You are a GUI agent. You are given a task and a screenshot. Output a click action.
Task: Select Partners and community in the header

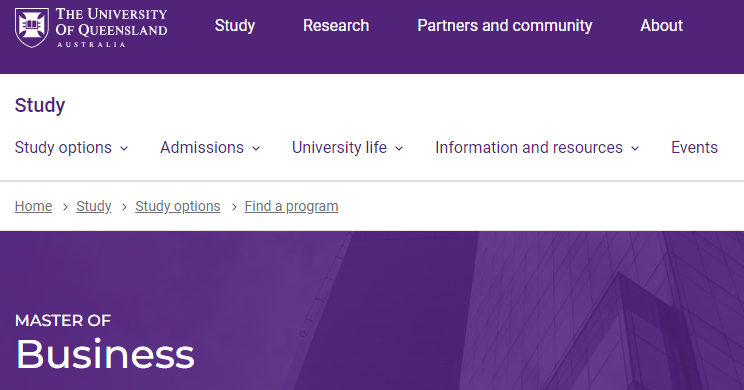505,25
